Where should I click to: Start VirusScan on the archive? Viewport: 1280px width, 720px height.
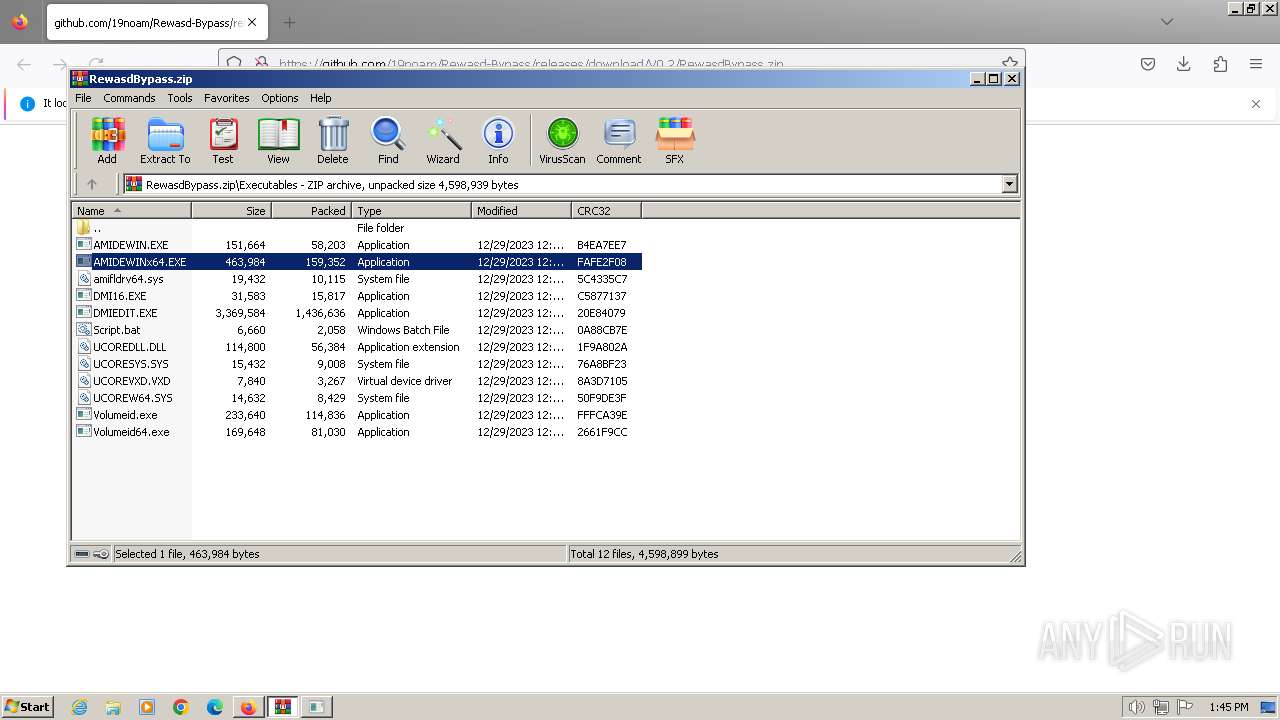562,140
